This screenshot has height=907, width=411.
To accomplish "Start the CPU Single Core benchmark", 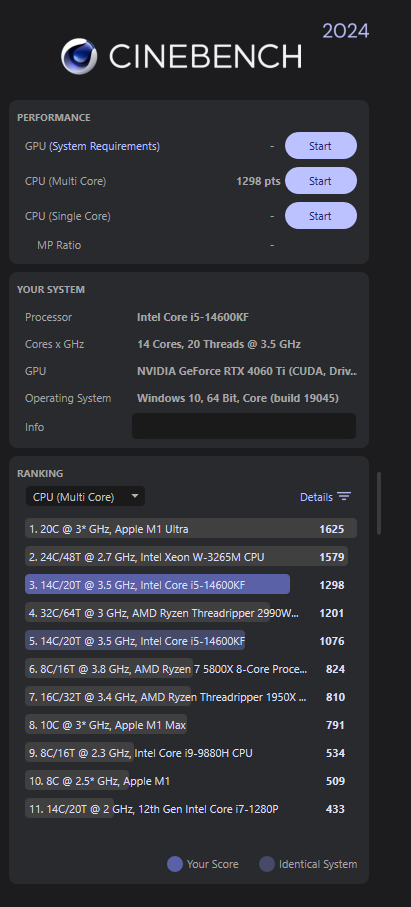I will click(321, 216).
